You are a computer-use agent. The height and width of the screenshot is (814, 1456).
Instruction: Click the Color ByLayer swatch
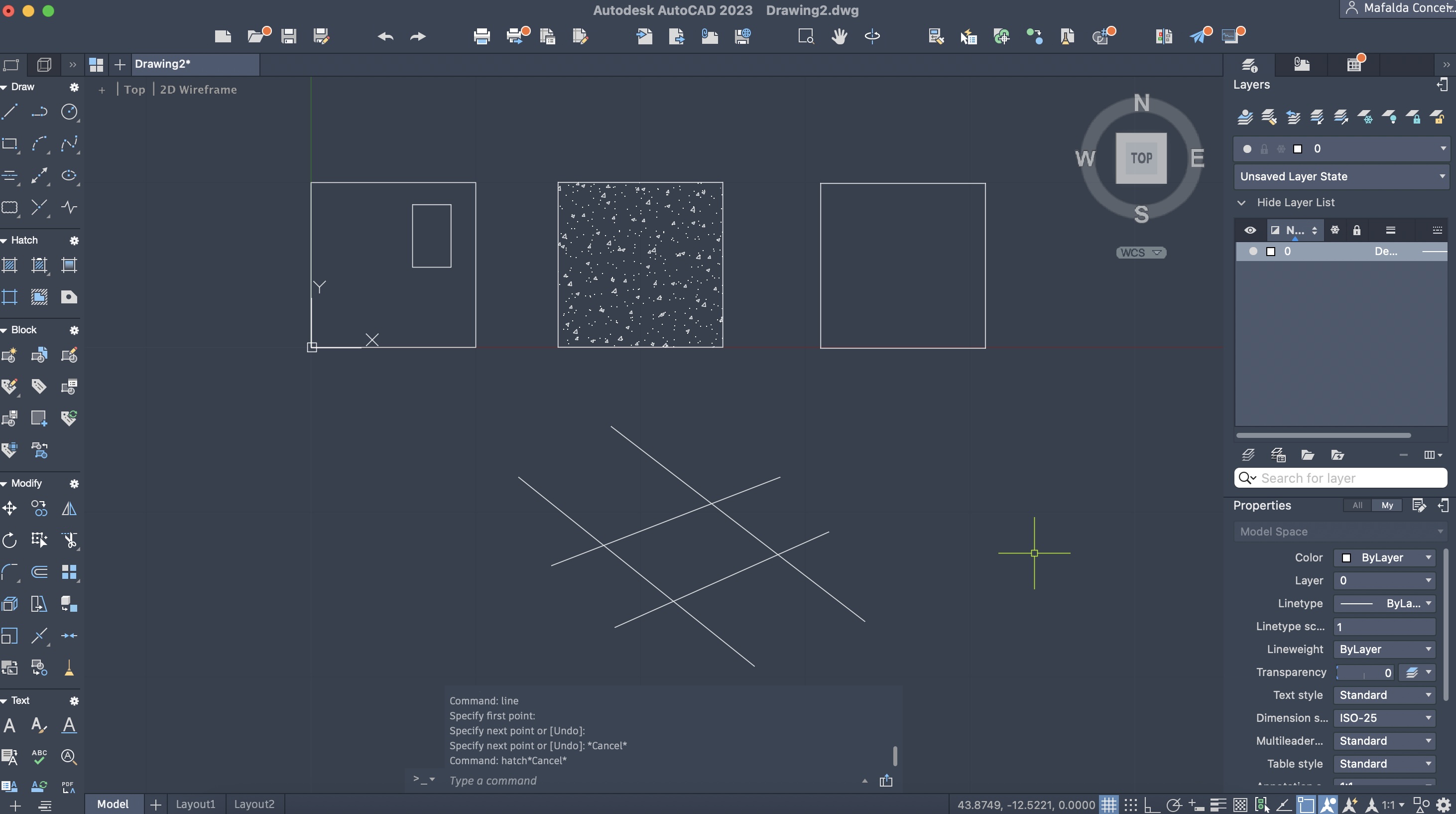click(x=1346, y=557)
